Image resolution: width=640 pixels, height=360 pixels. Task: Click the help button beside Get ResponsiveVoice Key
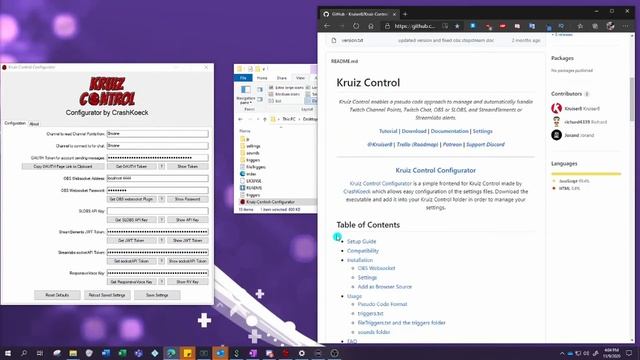(162, 282)
